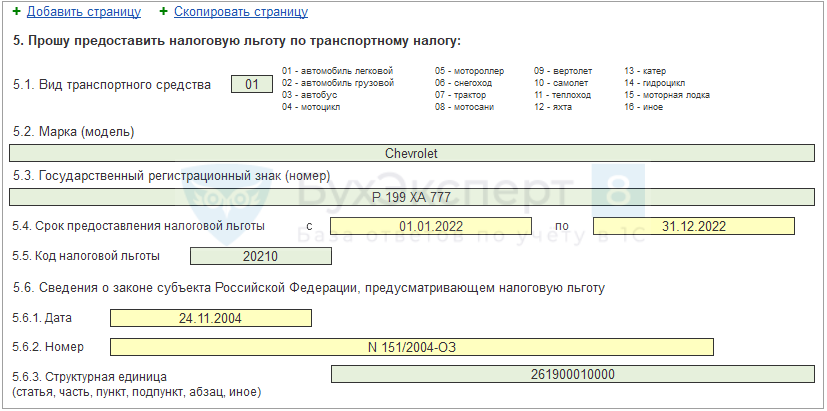
Task: Click the structural unit field 261900010000
Action: click(x=572, y=374)
